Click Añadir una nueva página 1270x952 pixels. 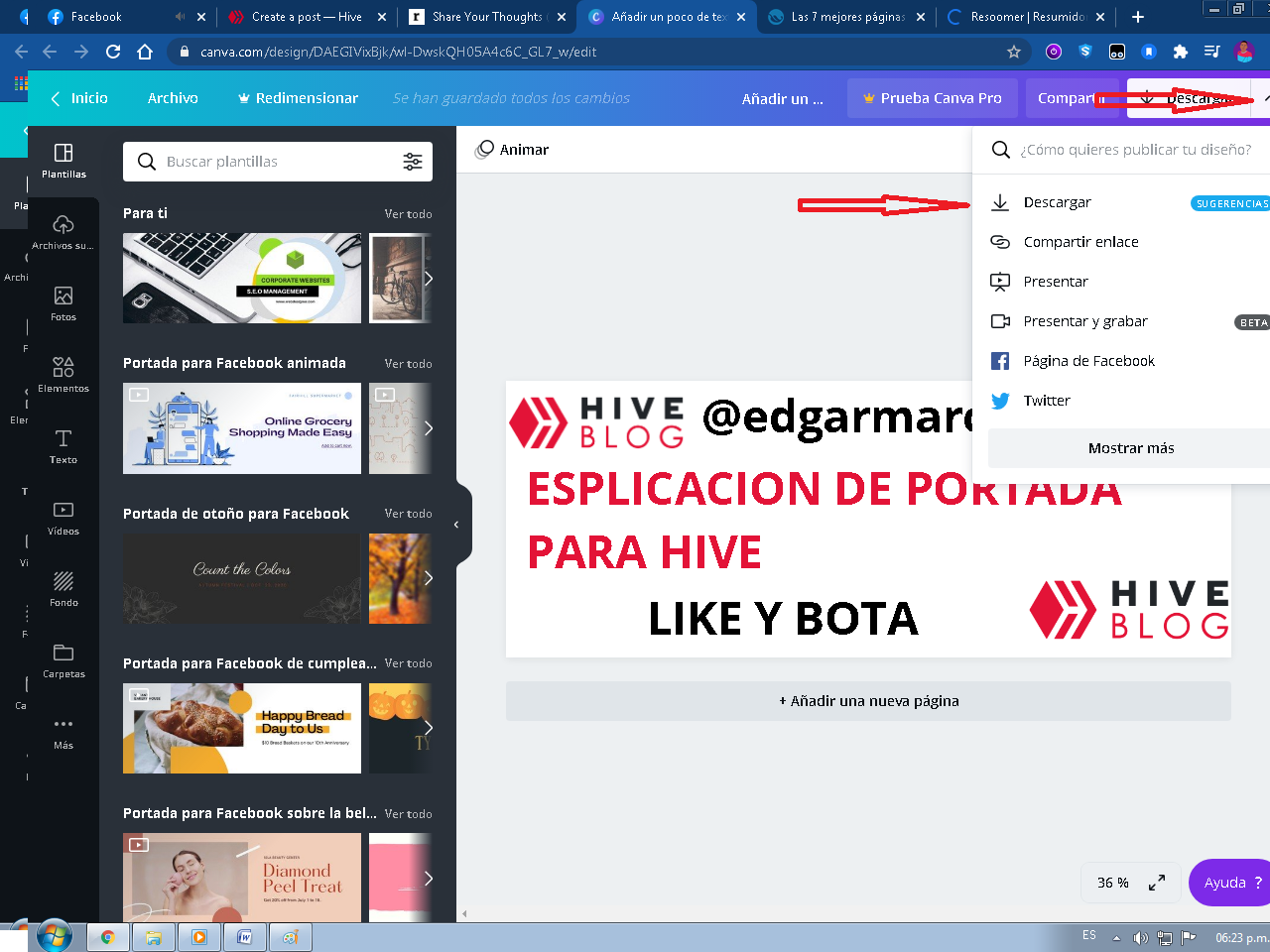[868, 701]
